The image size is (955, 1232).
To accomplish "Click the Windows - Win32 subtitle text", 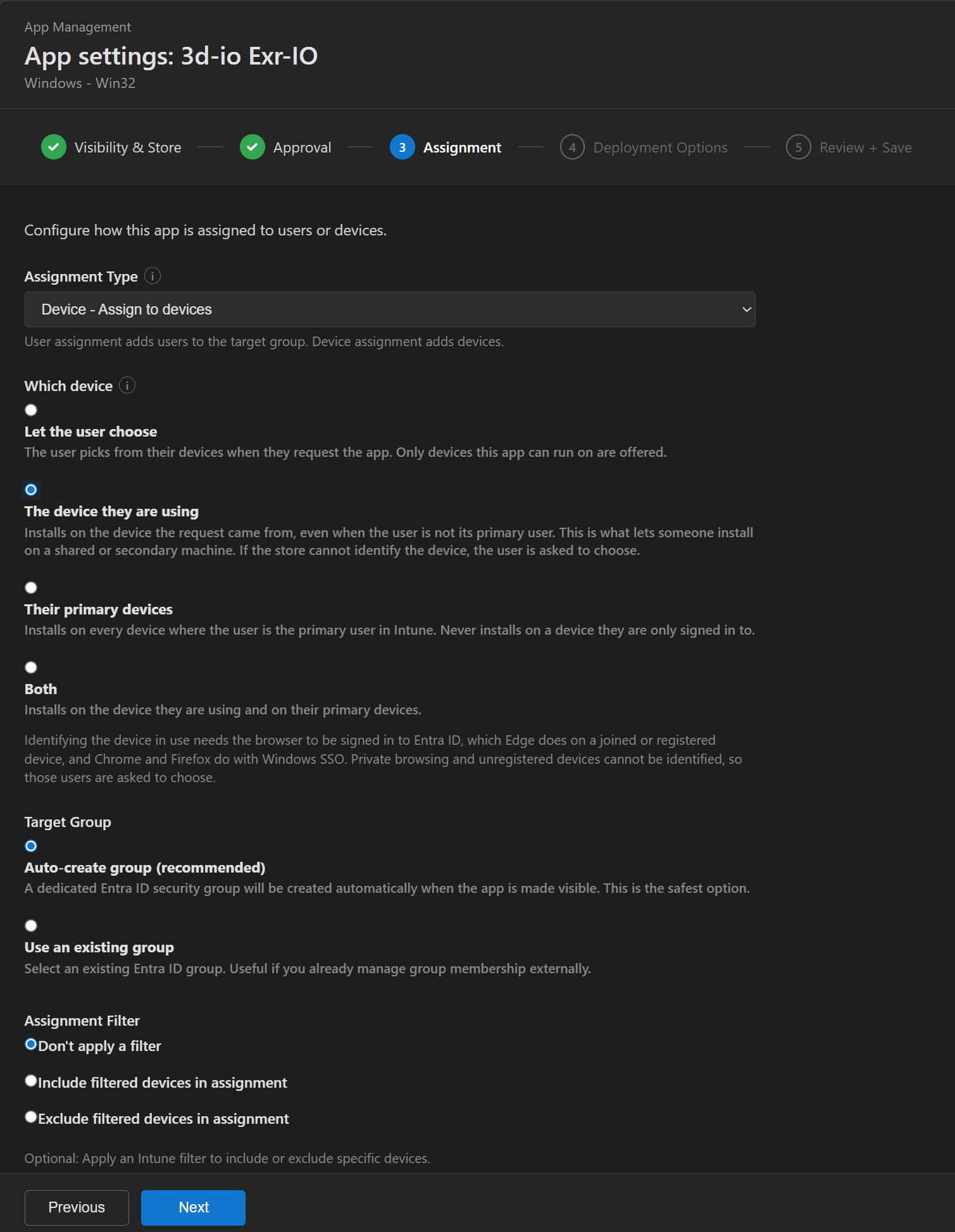I will tap(80, 83).
